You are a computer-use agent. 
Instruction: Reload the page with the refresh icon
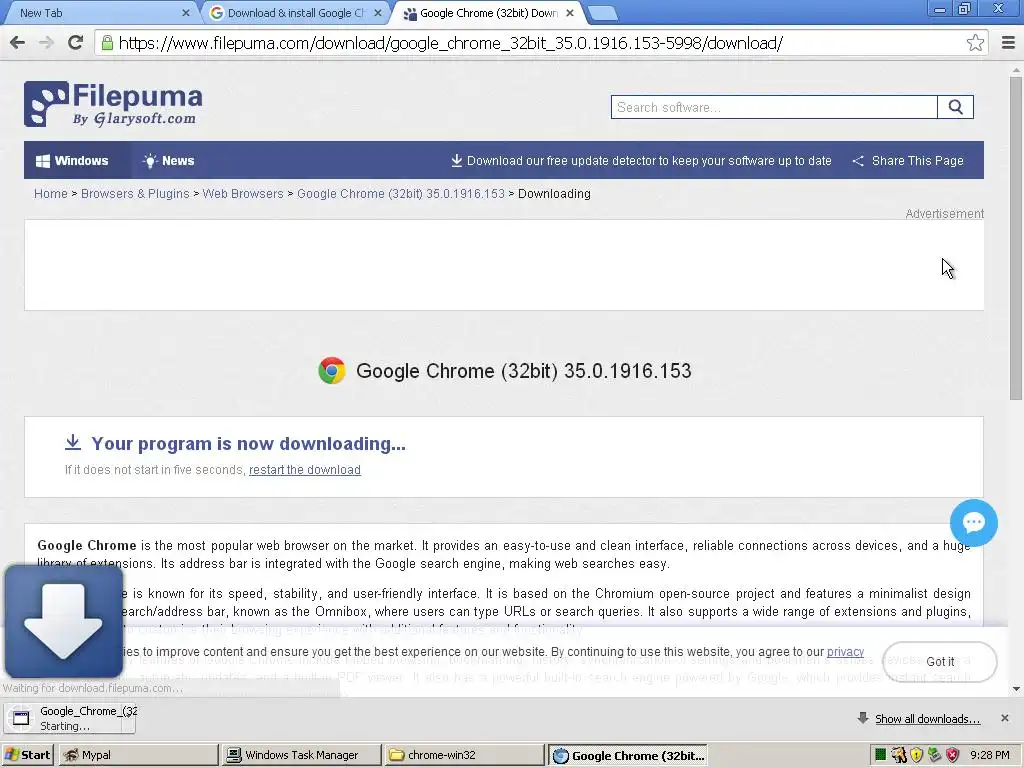click(75, 43)
